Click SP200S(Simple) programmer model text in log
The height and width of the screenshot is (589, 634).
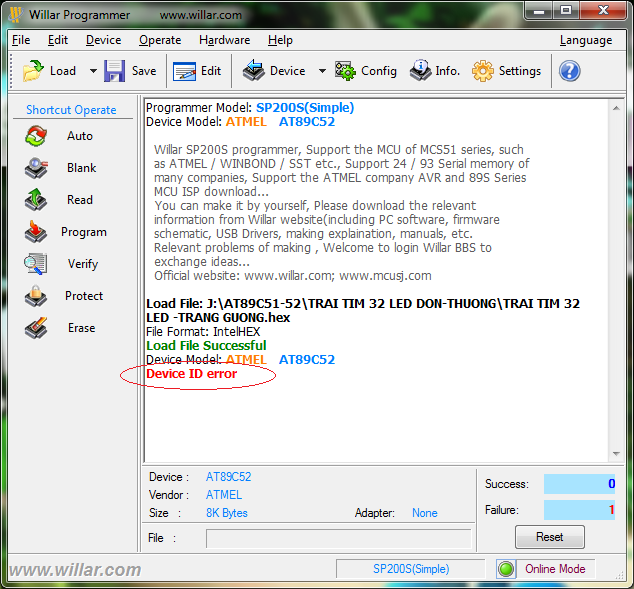pyautogui.click(x=305, y=108)
